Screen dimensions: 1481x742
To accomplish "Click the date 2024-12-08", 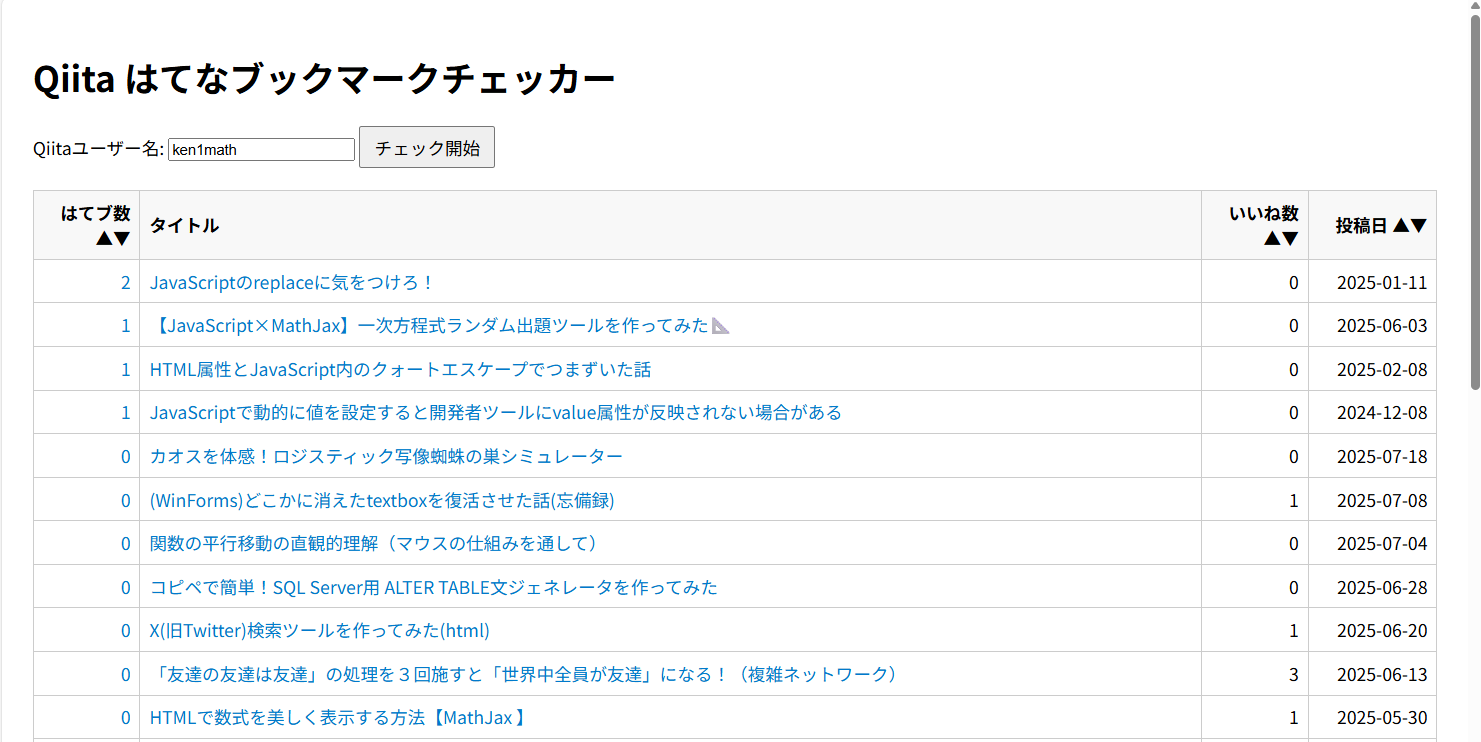I will 1382,413.
